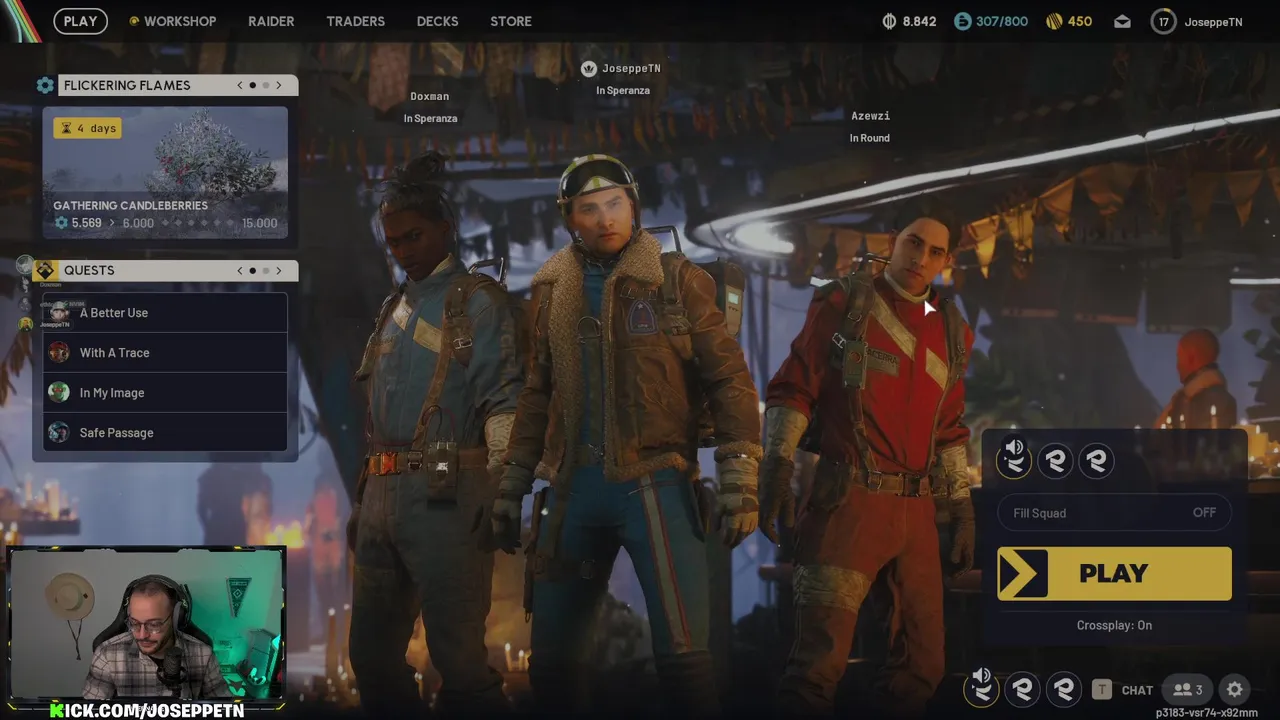
Task: Go to the Decks tab
Action: (x=437, y=21)
